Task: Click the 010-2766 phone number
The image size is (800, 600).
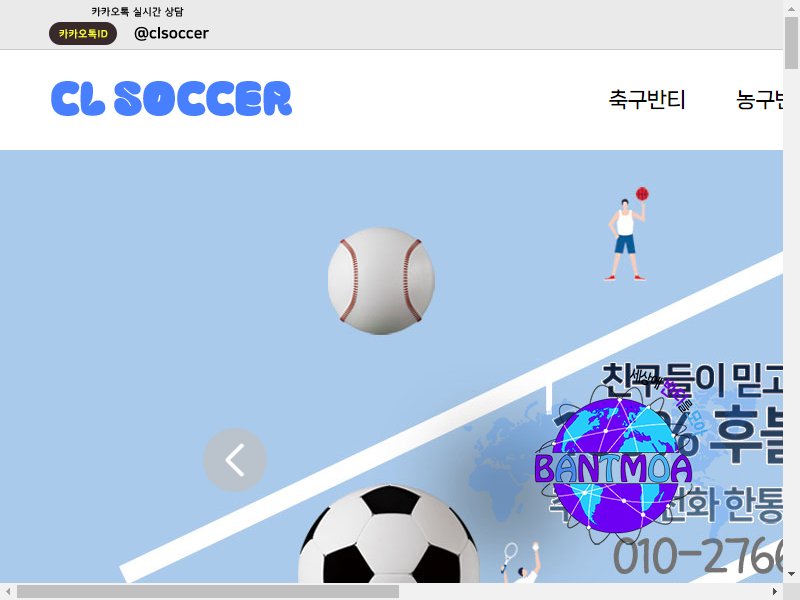Action: tap(697, 556)
